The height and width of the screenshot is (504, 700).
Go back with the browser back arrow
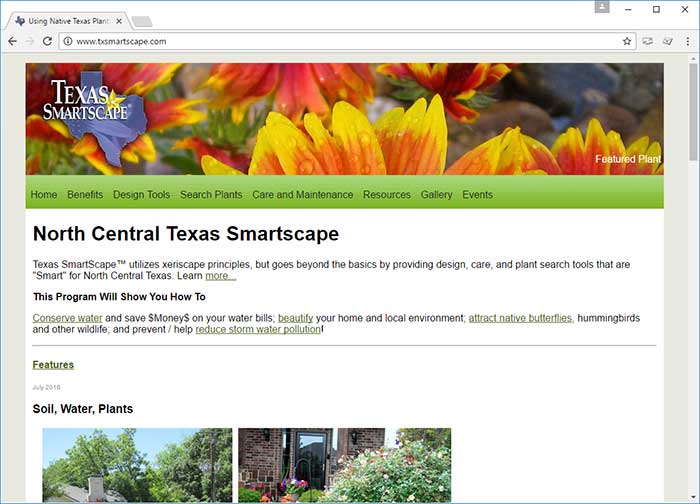pyautogui.click(x=12, y=41)
